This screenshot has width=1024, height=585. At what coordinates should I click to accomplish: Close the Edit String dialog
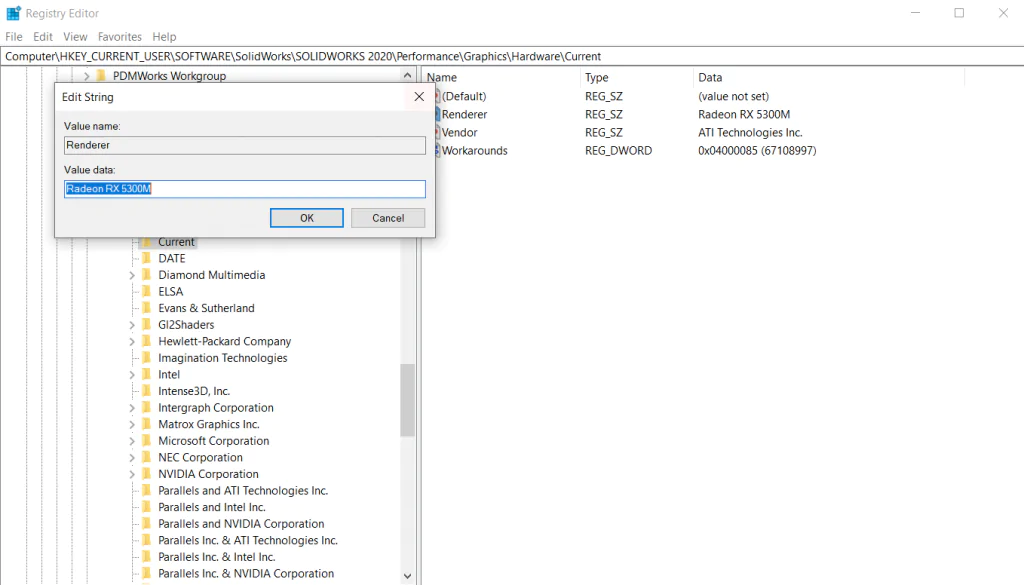tap(419, 97)
